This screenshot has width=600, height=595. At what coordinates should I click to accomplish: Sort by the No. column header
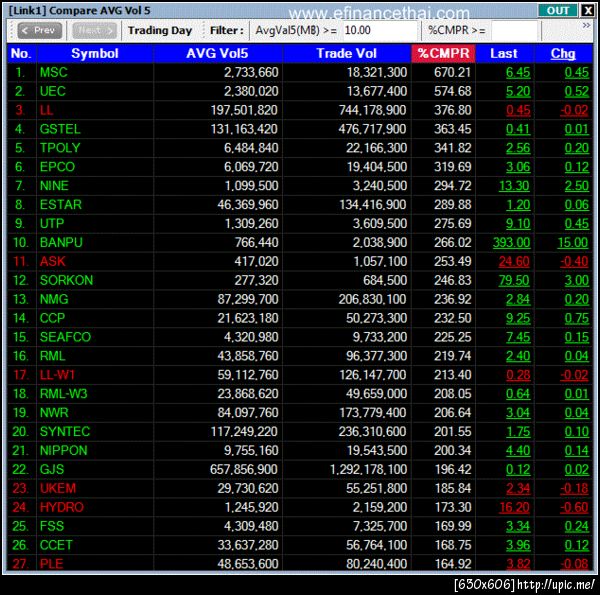tap(21, 53)
